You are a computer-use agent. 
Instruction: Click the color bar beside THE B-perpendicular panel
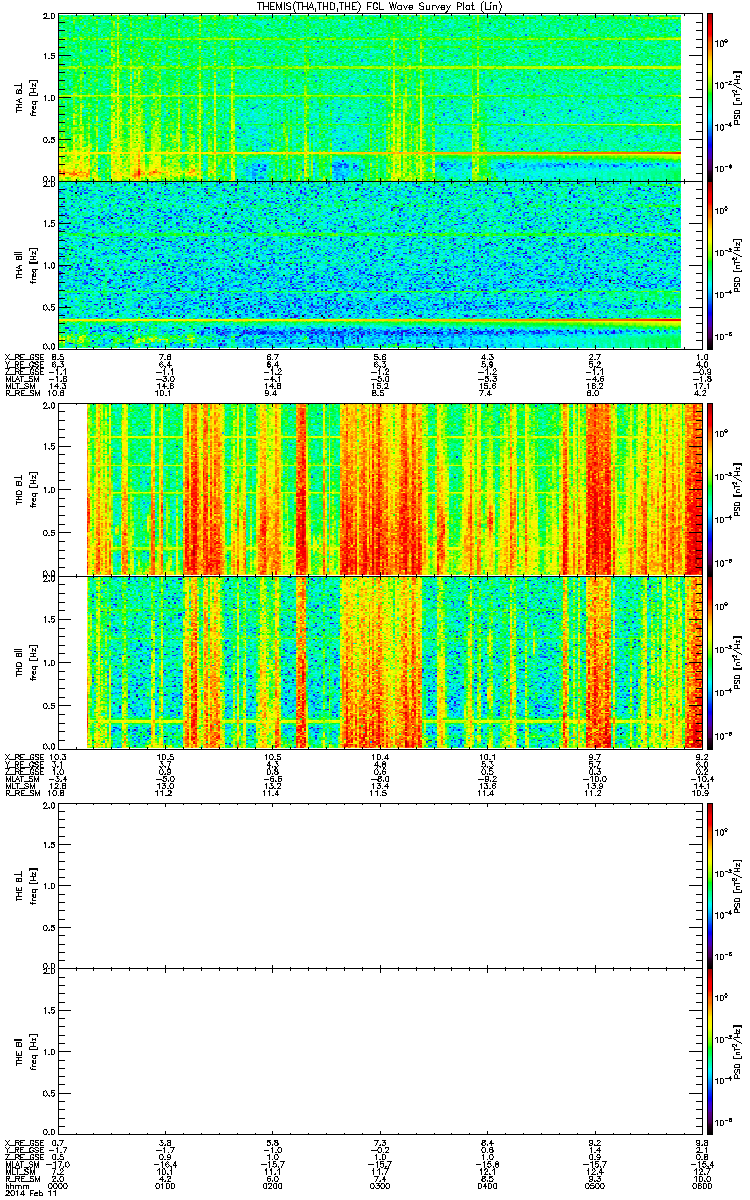(x=710, y=885)
